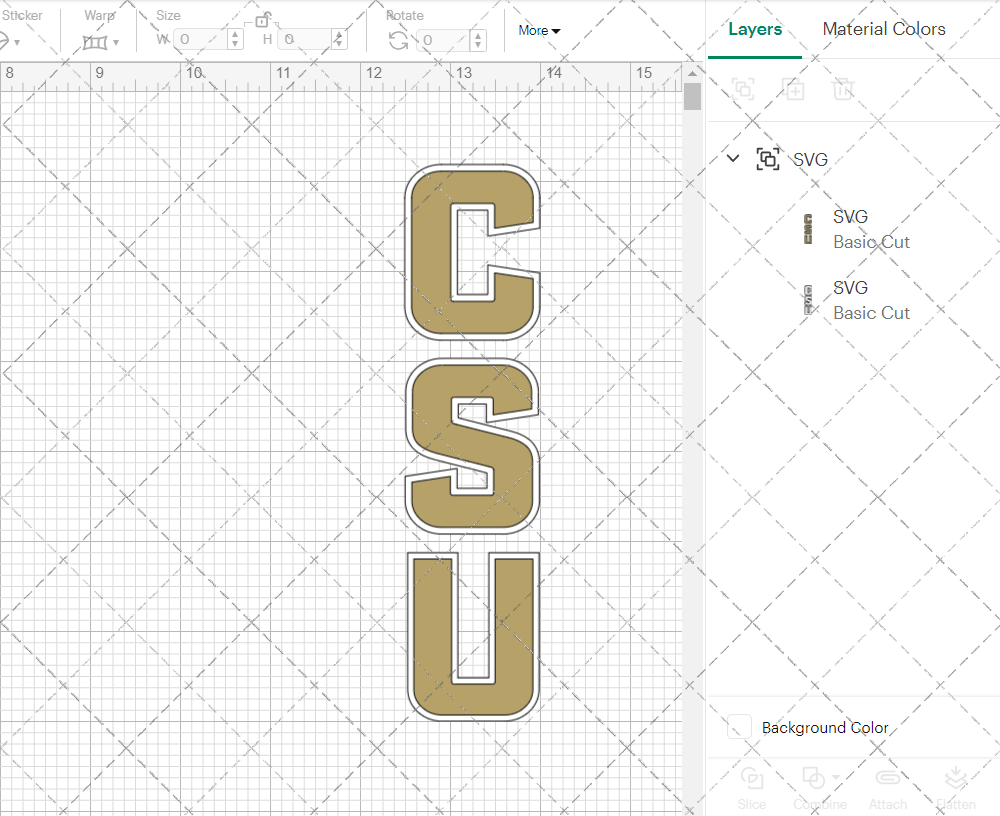The width and height of the screenshot is (1000, 816).
Task: Collapse the SVG group chevron
Action: 733,158
